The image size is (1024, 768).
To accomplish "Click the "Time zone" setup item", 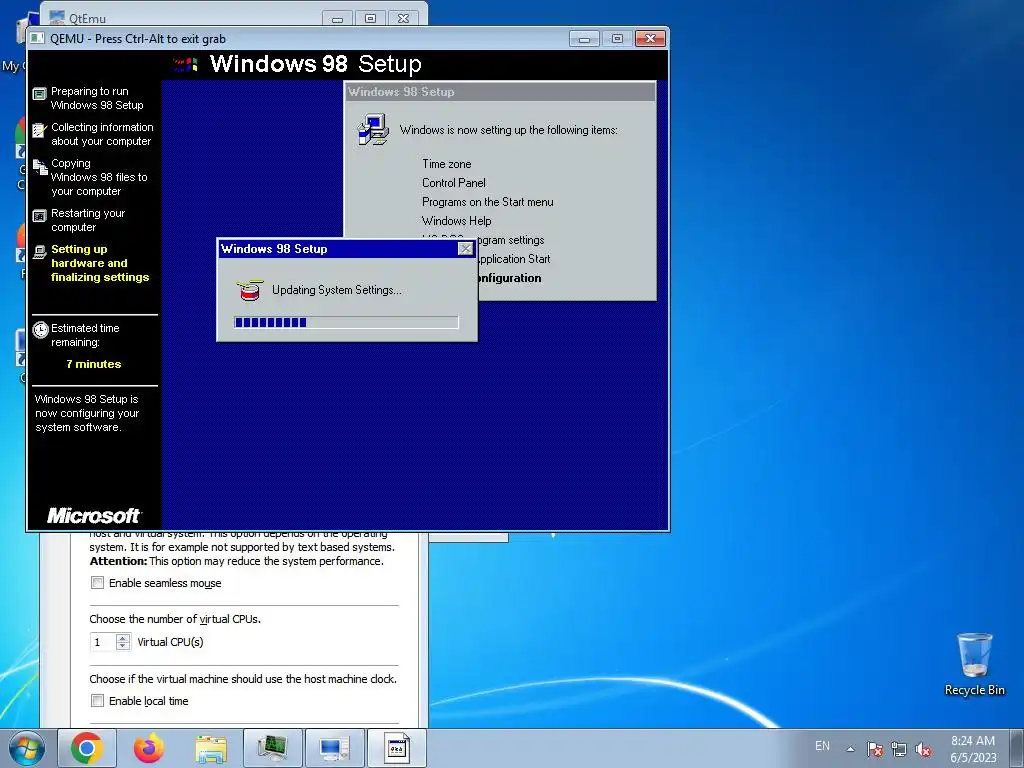I will [447, 164].
